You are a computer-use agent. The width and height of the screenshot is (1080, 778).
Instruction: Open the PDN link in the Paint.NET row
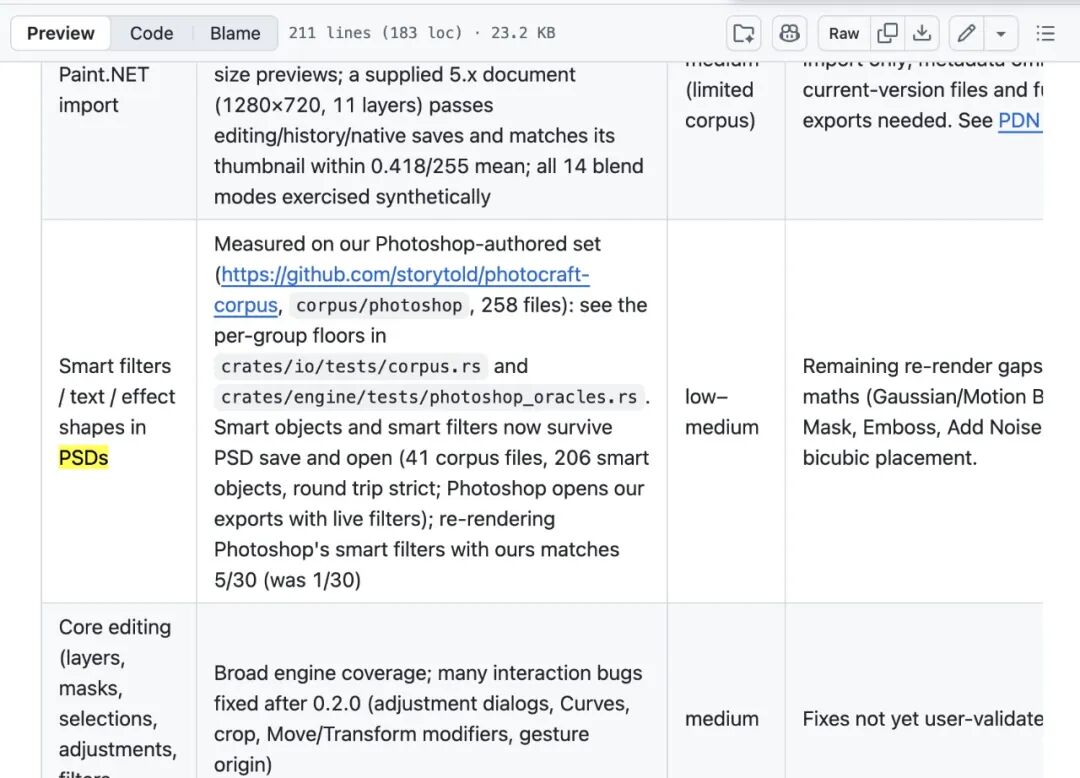1019,120
